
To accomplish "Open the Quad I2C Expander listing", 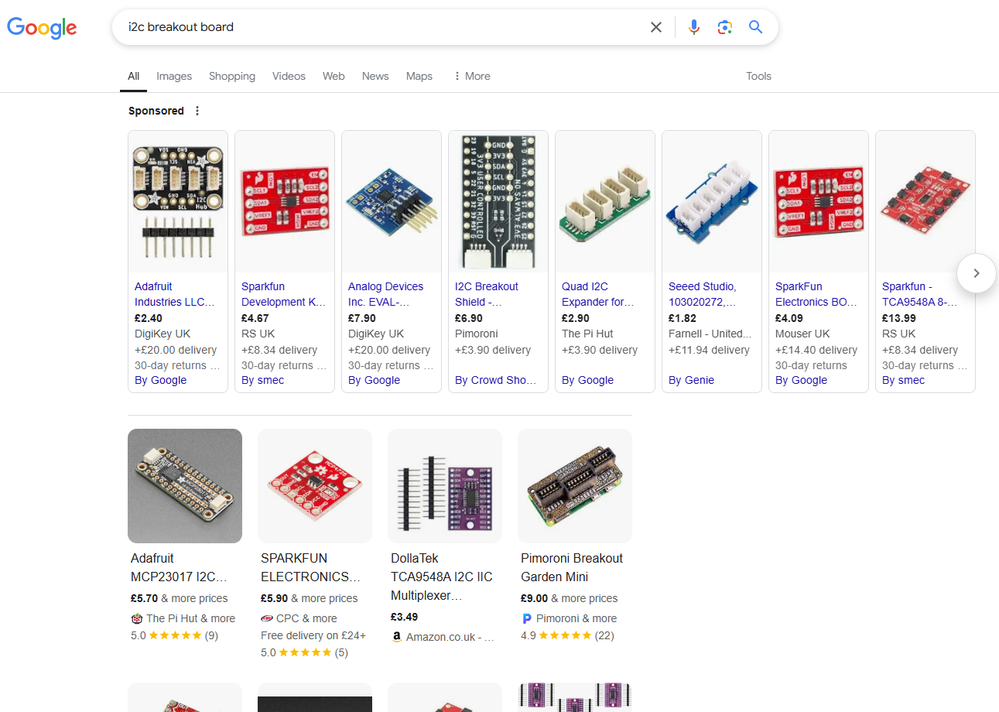I will click(x=598, y=294).
